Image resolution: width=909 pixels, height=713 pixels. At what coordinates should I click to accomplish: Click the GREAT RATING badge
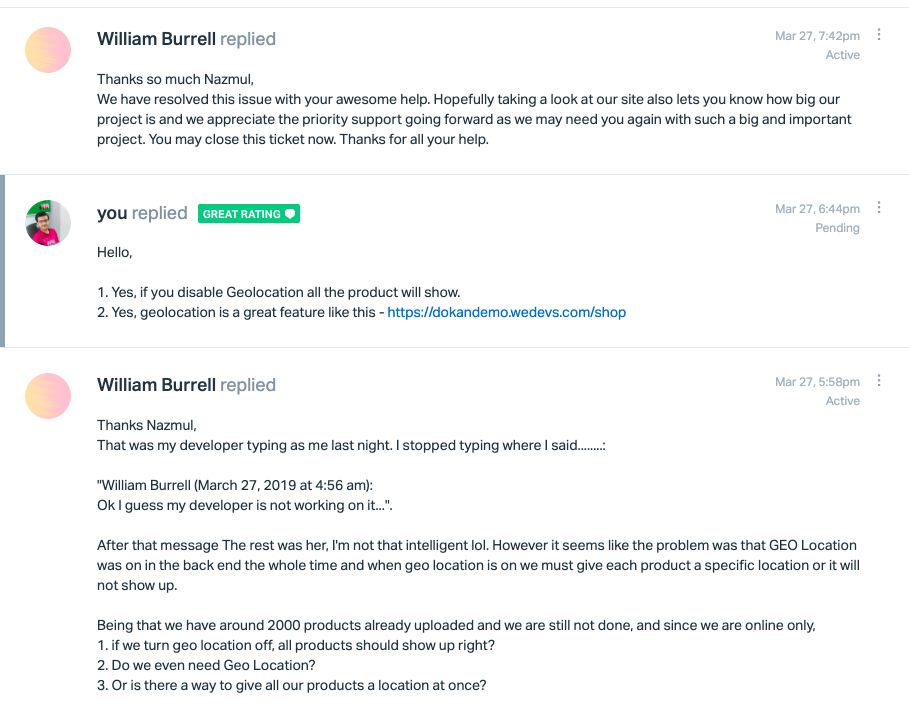[x=249, y=214]
